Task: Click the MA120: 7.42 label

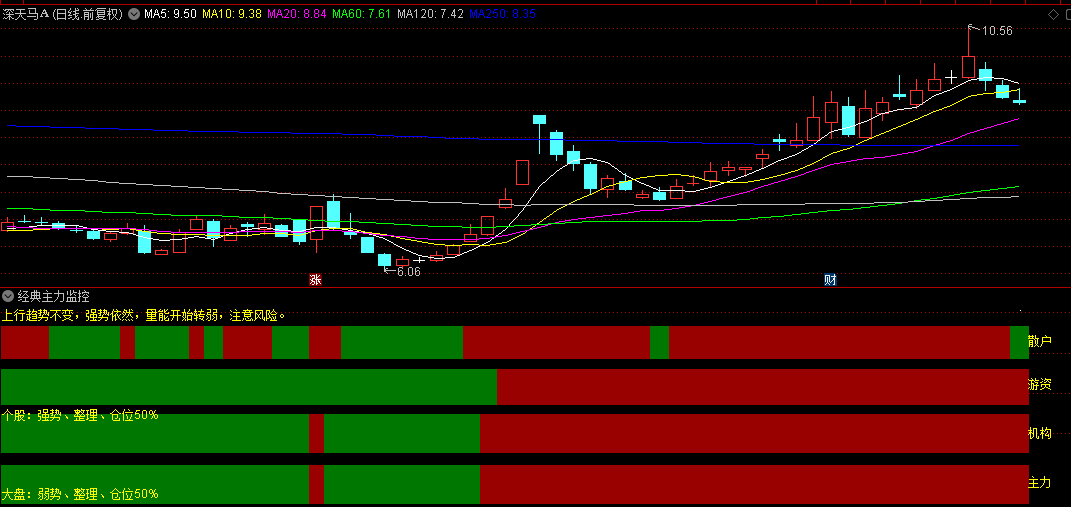Action: pos(430,14)
